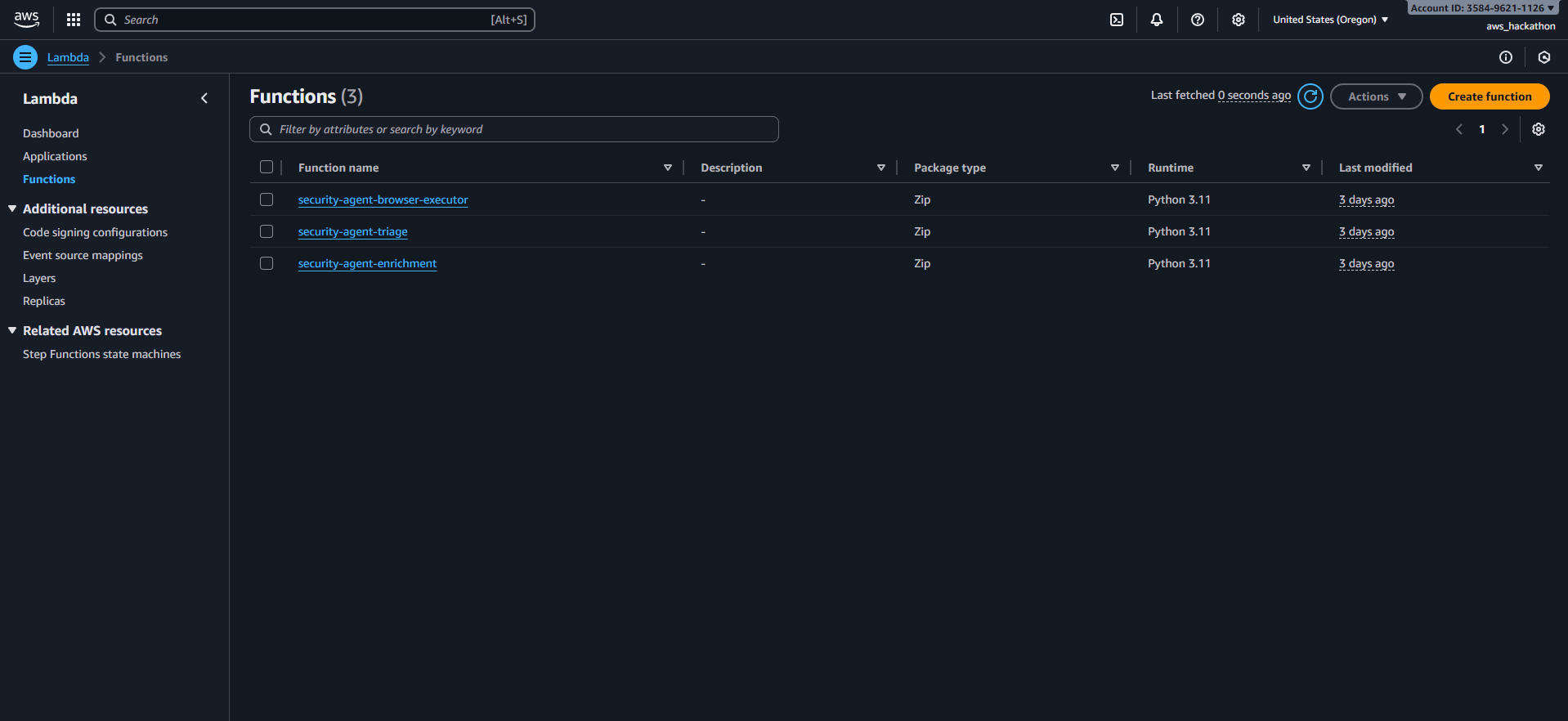This screenshot has width=1568, height=721.
Task: Open Code signing configurations
Action: [x=95, y=232]
